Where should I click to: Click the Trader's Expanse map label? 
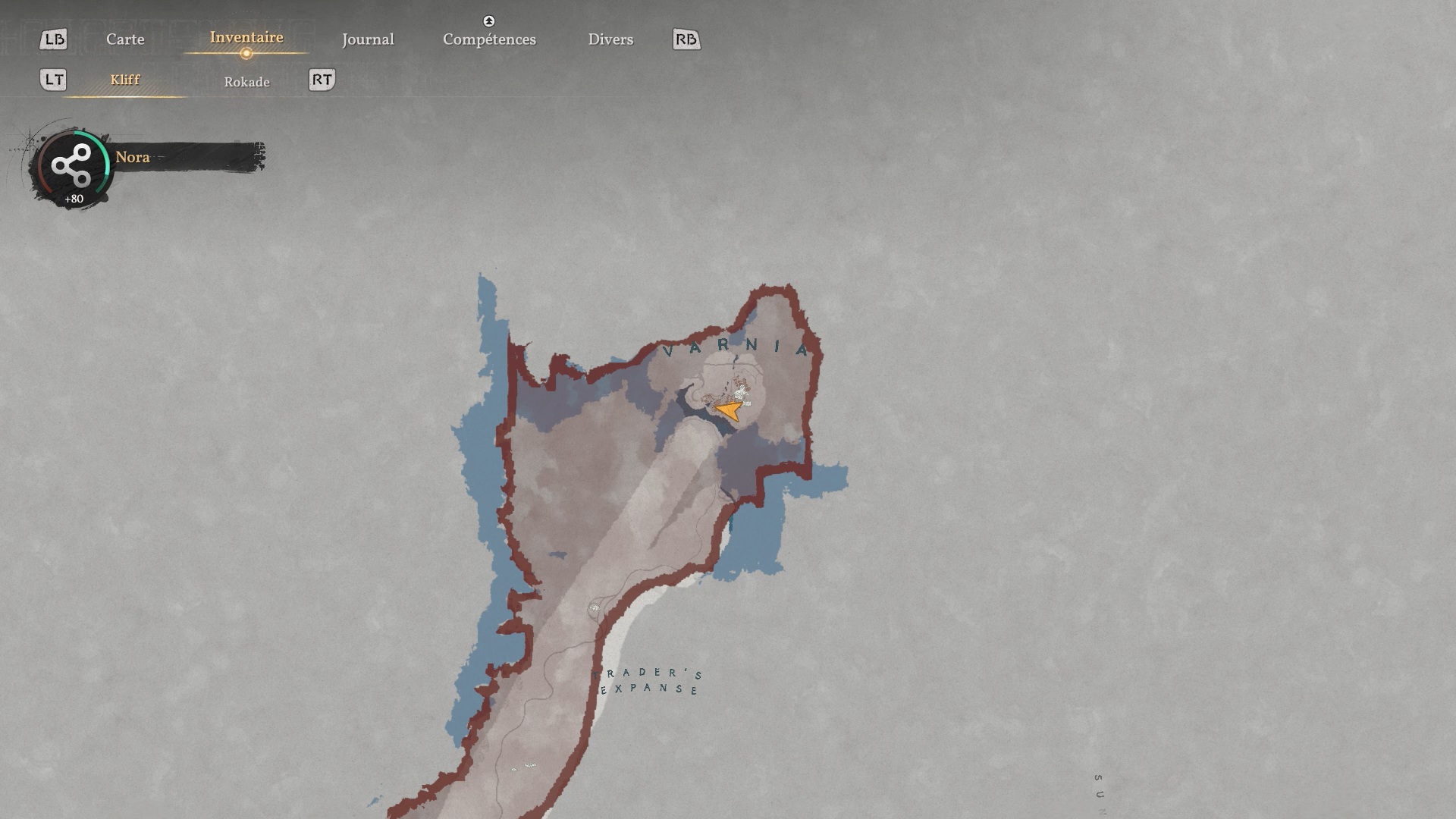648,681
